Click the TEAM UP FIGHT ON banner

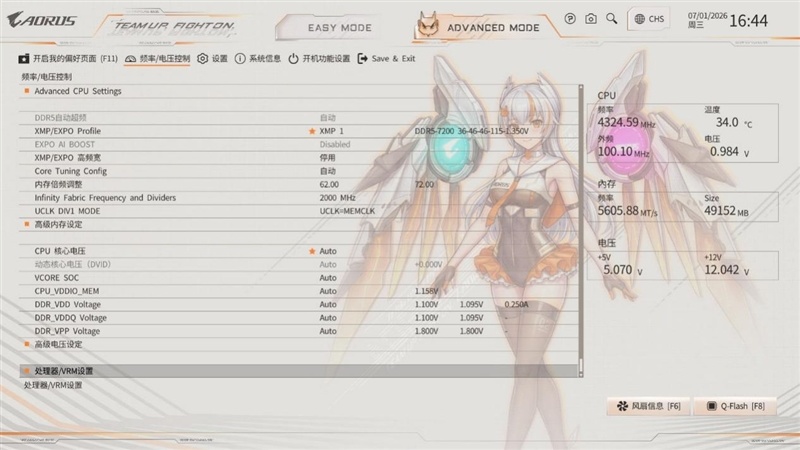click(x=174, y=26)
